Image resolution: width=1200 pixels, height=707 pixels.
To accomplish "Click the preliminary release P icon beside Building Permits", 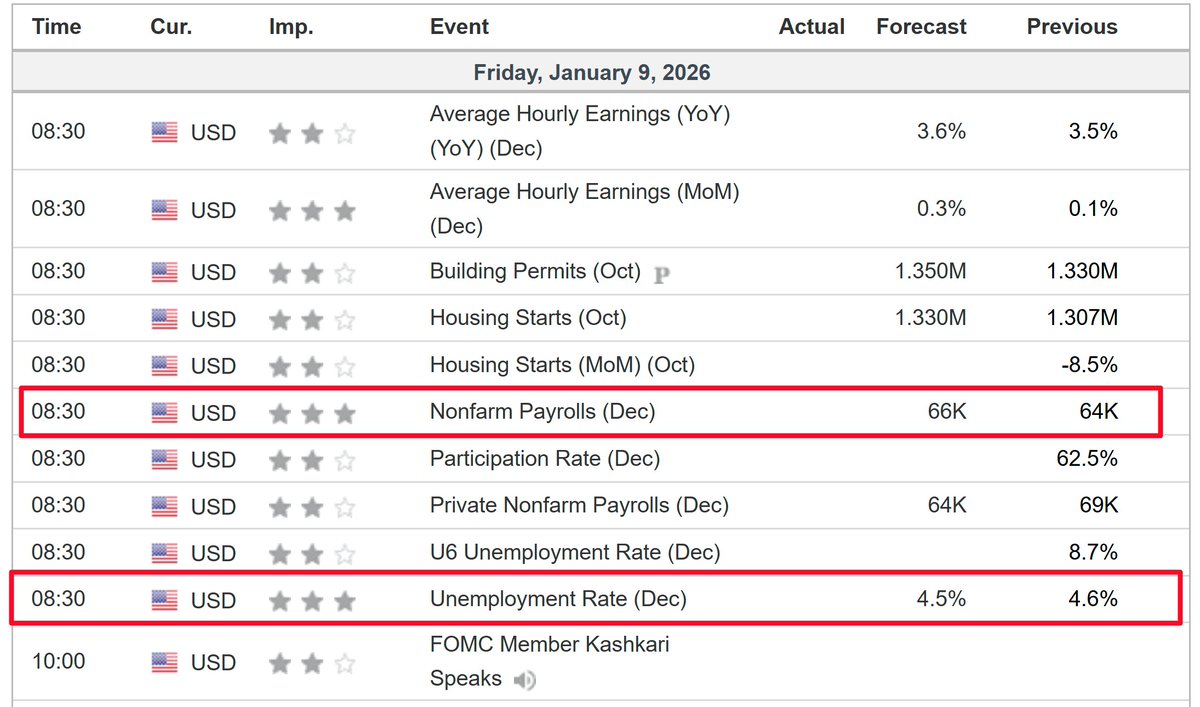I will click(x=661, y=274).
